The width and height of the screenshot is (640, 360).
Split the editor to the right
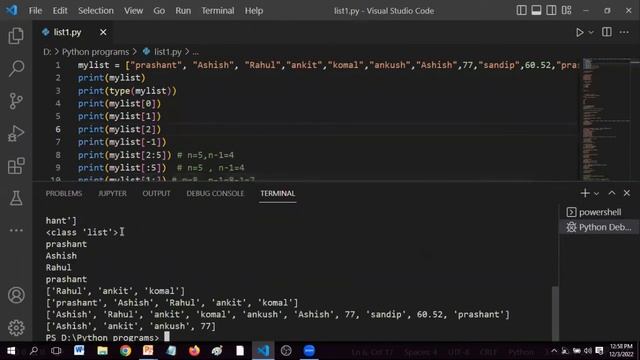607,32
